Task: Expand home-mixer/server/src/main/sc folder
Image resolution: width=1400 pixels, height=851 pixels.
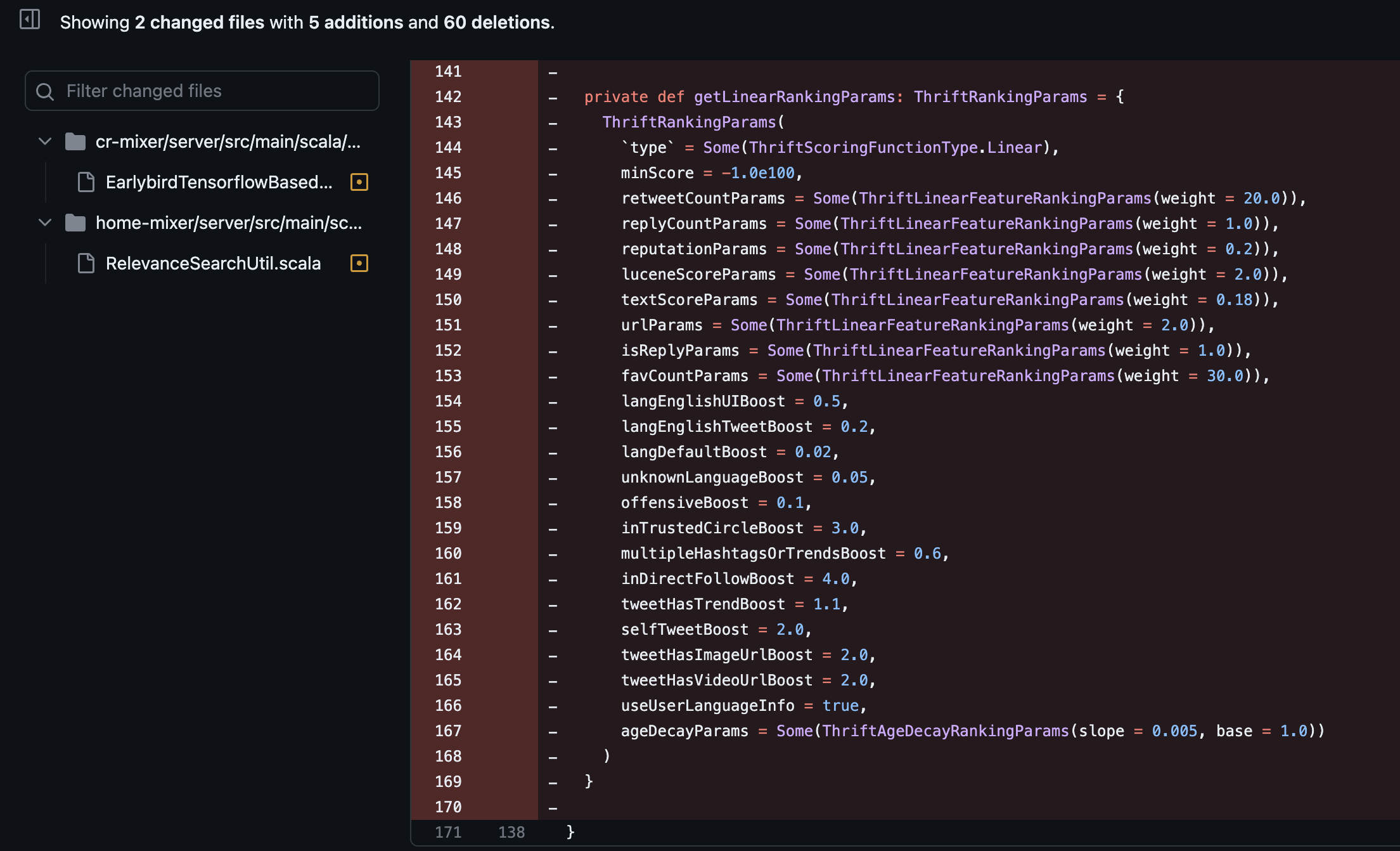Action: click(x=44, y=222)
